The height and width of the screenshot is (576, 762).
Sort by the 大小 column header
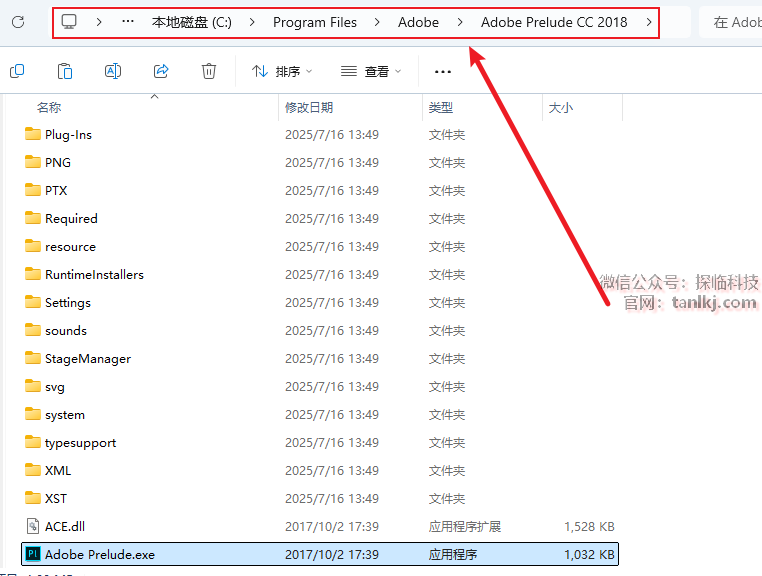coord(560,107)
